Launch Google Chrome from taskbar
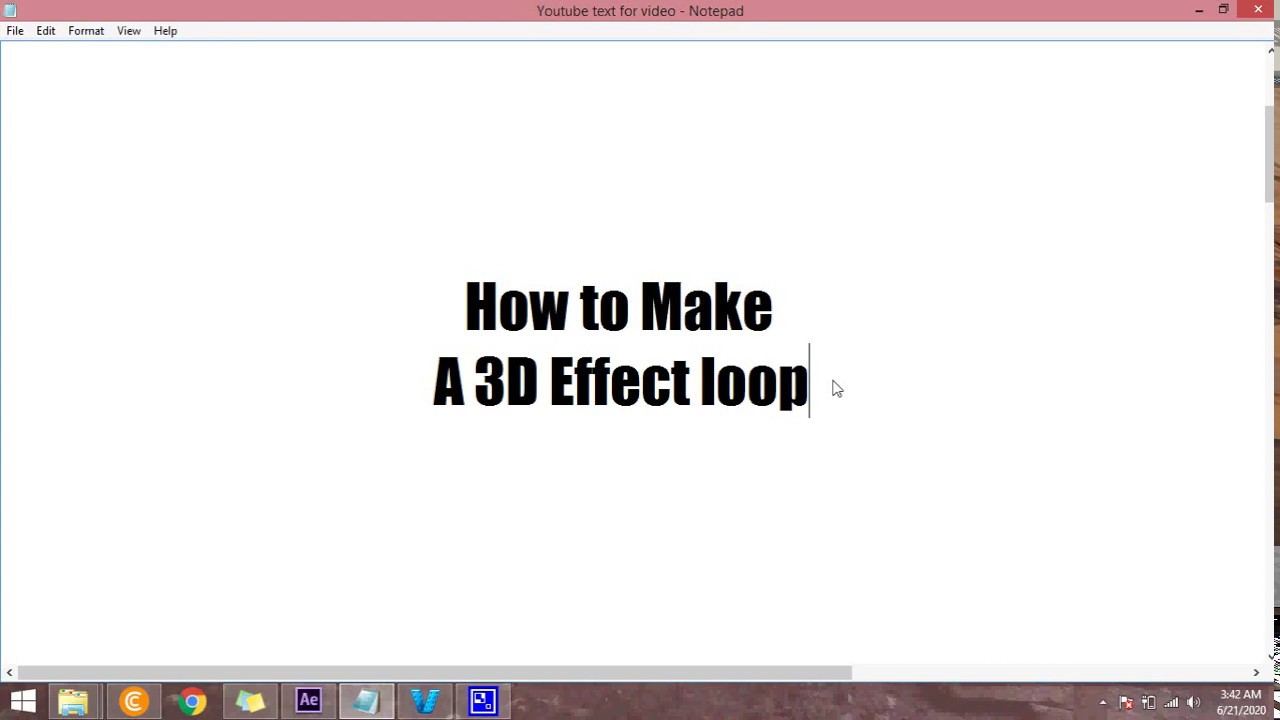Viewport: 1280px width, 720px height. coord(192,701)
